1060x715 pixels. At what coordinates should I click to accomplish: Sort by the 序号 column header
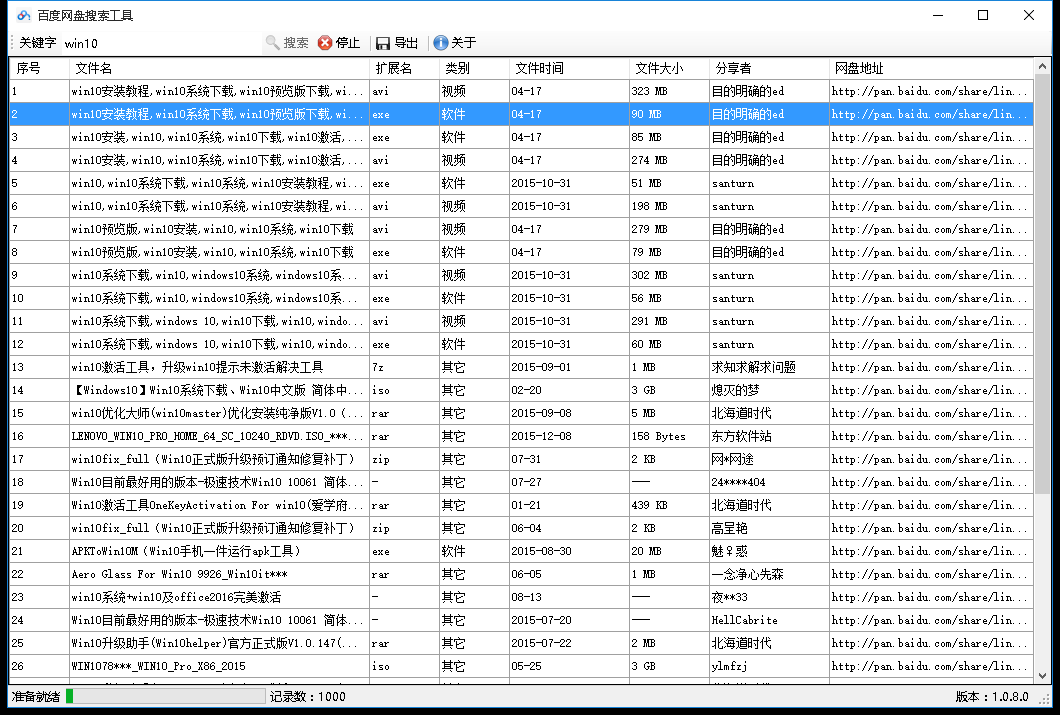click(x=39, y=68)
